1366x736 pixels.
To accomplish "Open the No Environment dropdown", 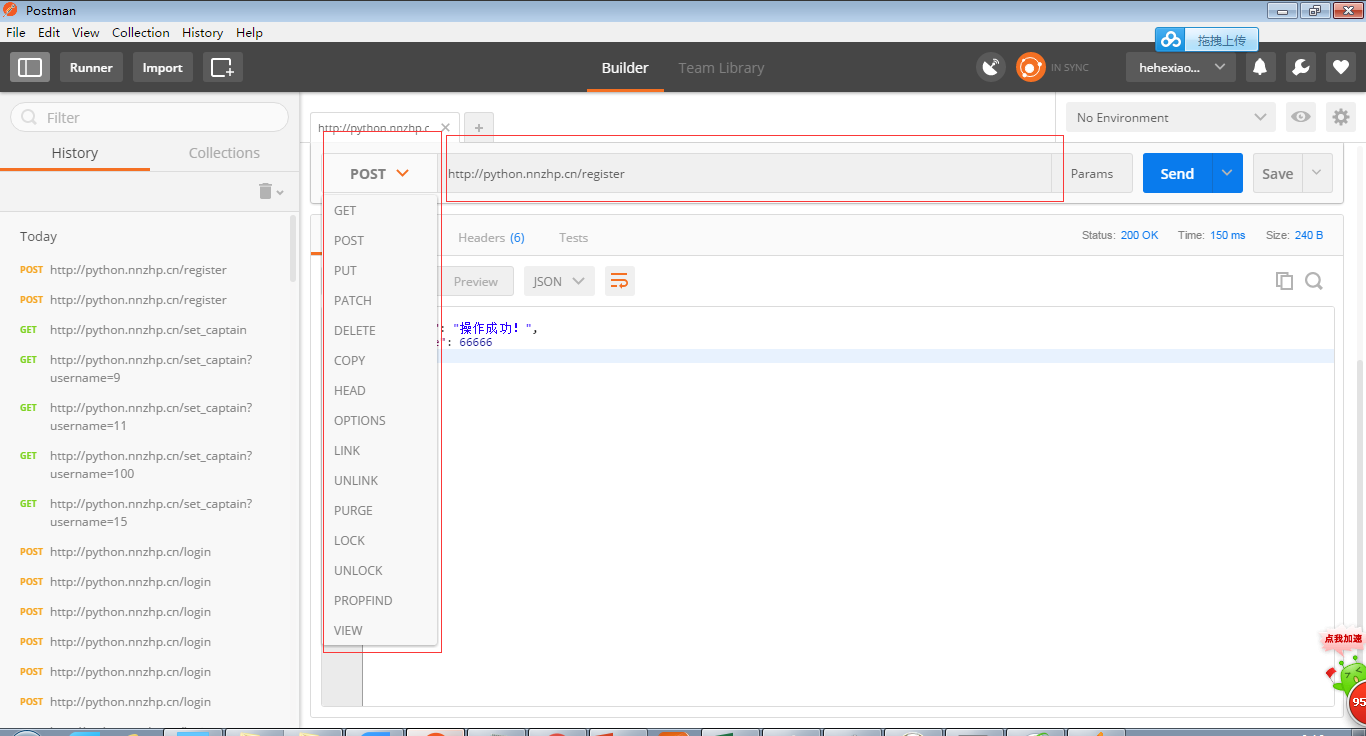I will click(x=1170, y=118).
